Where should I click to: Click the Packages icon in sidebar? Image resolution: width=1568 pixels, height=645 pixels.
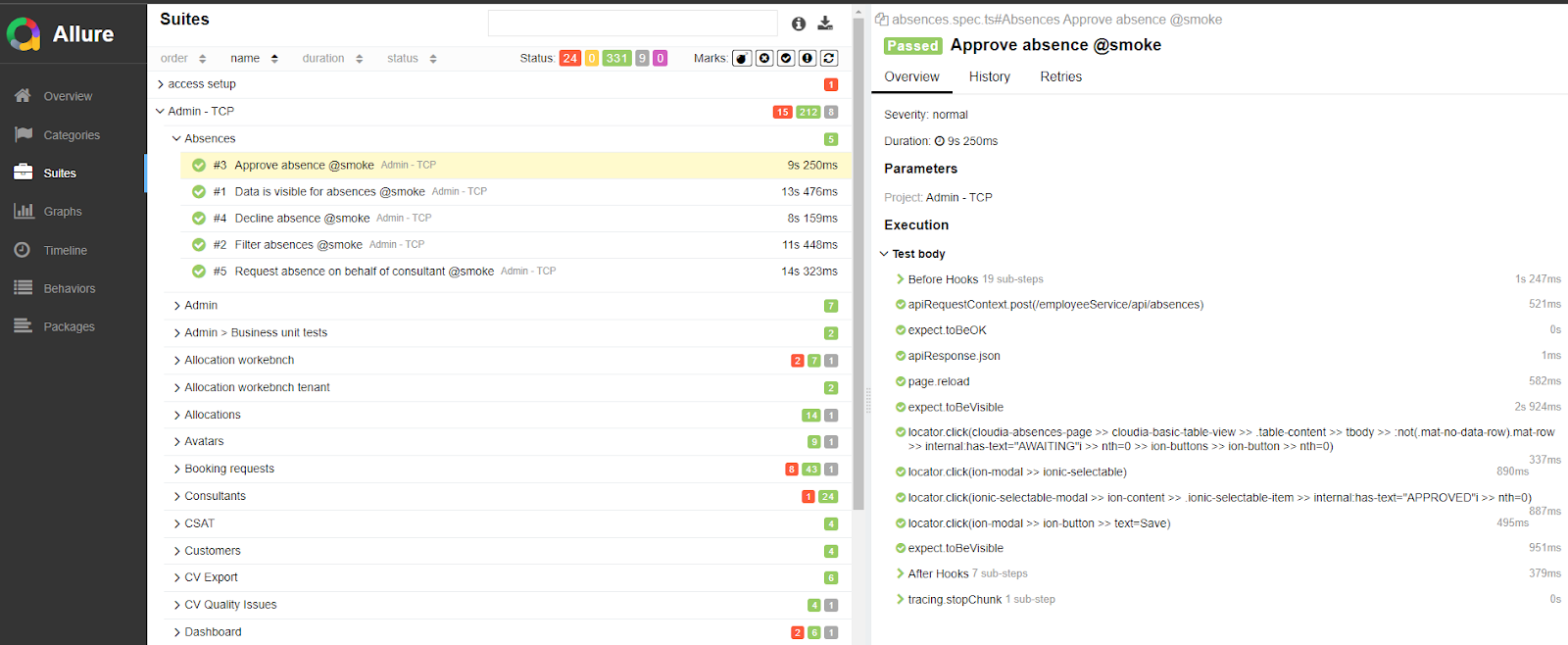coord(24,326)
